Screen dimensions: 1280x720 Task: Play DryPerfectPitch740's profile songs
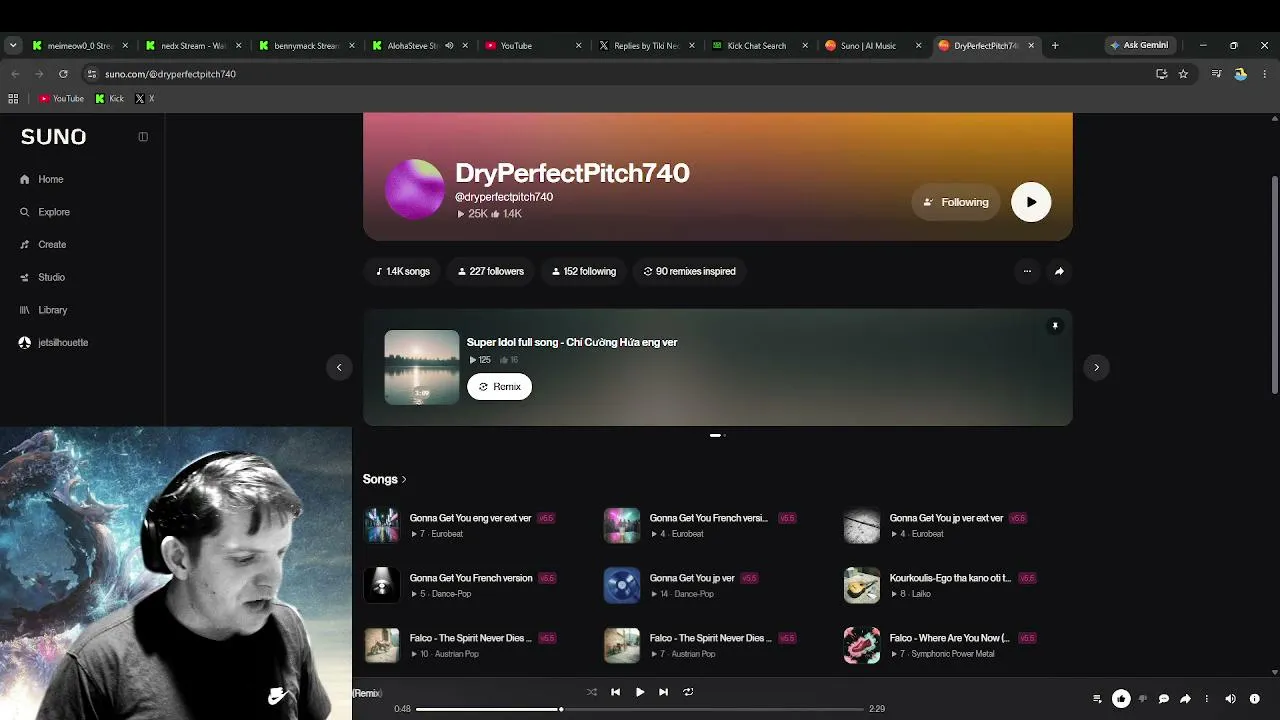(x=1031, y=202)
